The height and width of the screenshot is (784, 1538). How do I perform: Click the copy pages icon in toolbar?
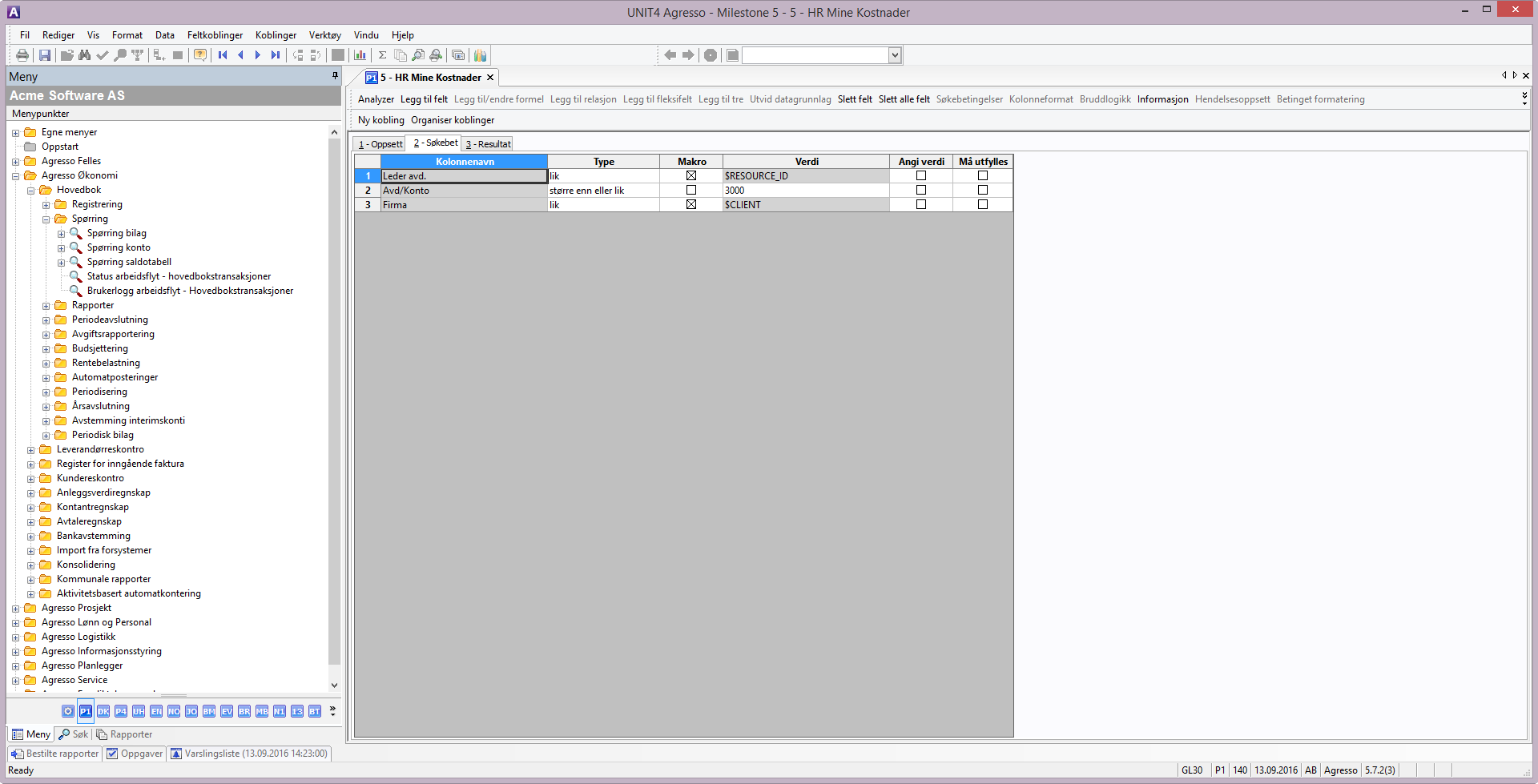pos(401,55)
